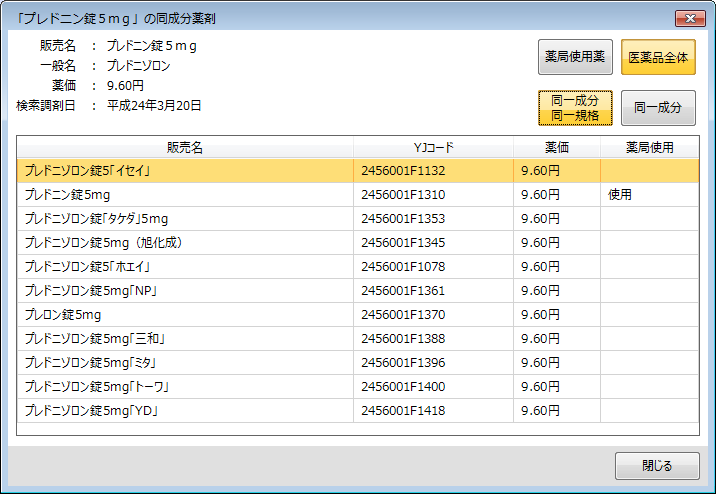Select the プレドニン錠5mg row
The height and width of the screenshot is (494, 716).
(358, 195)
